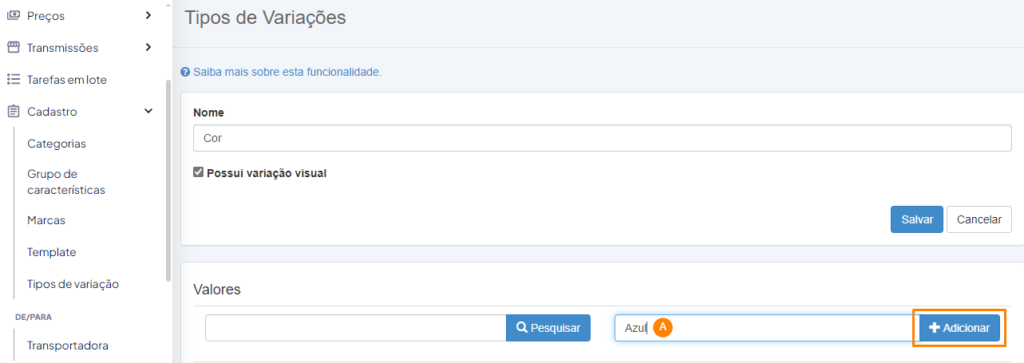1024x363 pixels.
Task: Click the Transmissões store icon
Action: 13,48
